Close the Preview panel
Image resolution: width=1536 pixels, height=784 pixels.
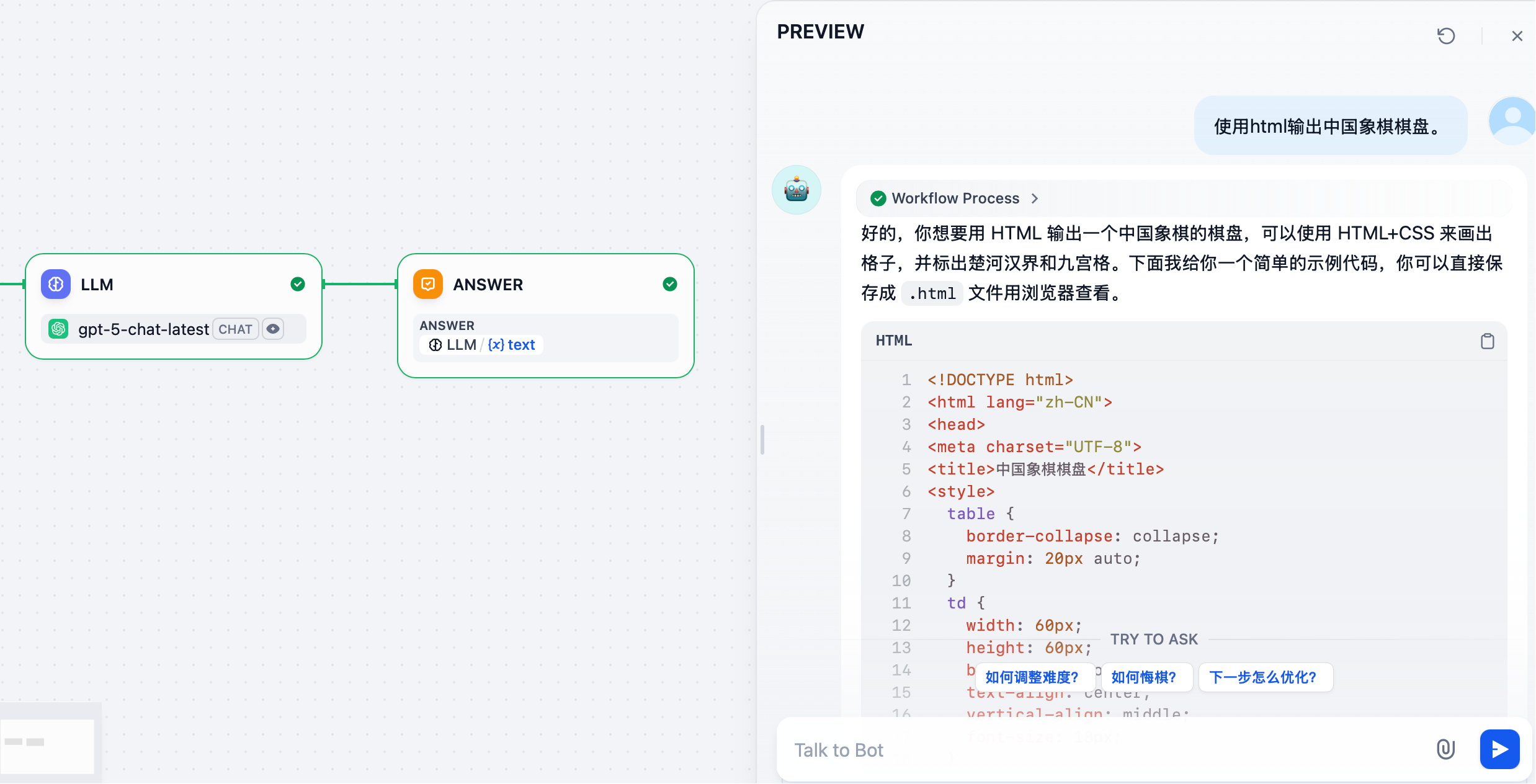[1517, 36]
